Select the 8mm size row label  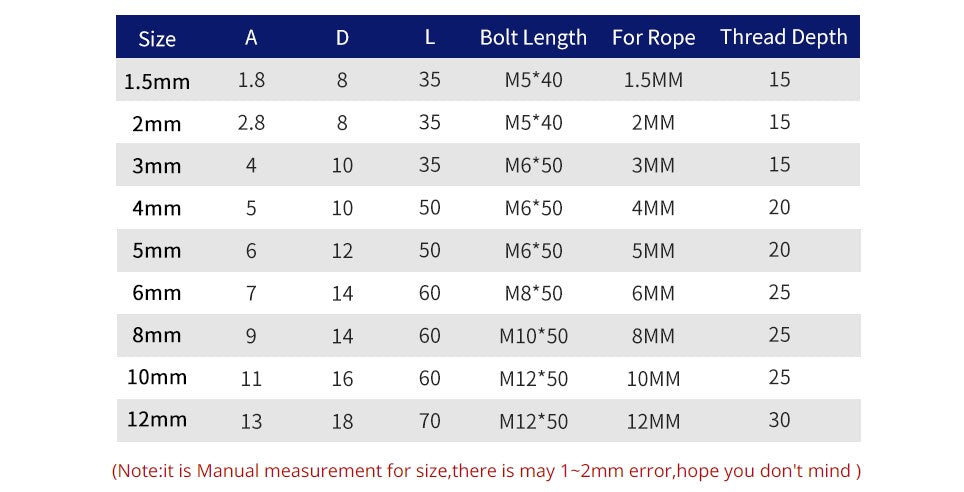[x=157, y=336]
